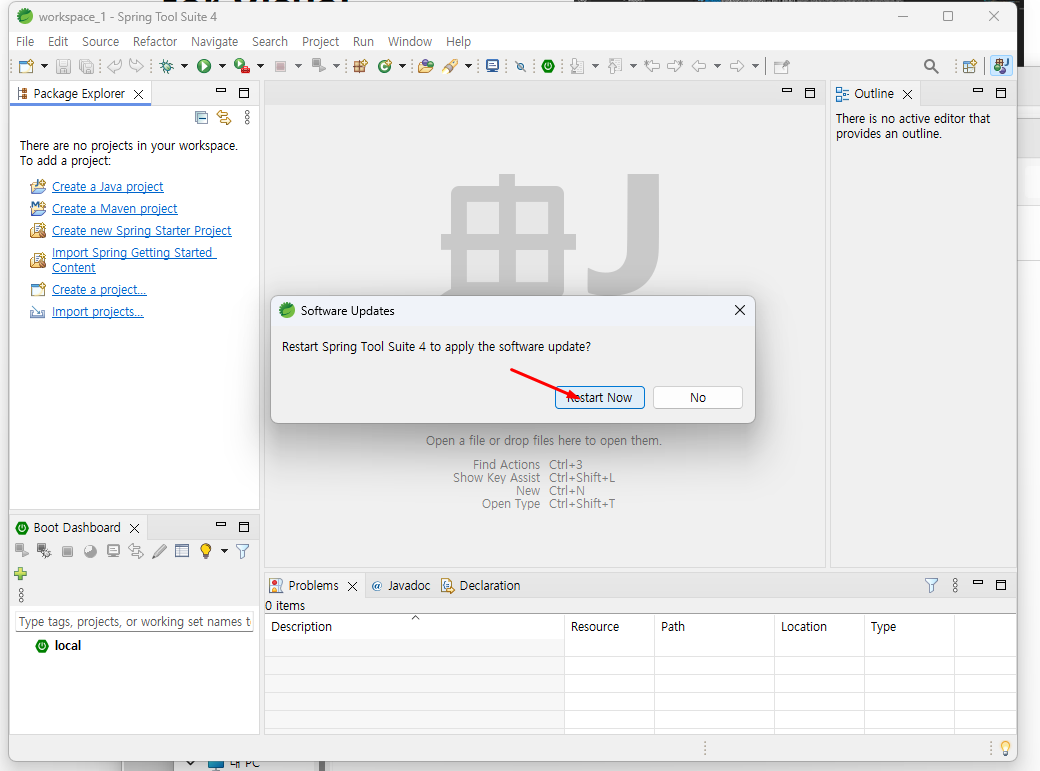Screen dimensions: 1040x771
Task: Close the Outline view tab
Action: (x=907, y=94)
